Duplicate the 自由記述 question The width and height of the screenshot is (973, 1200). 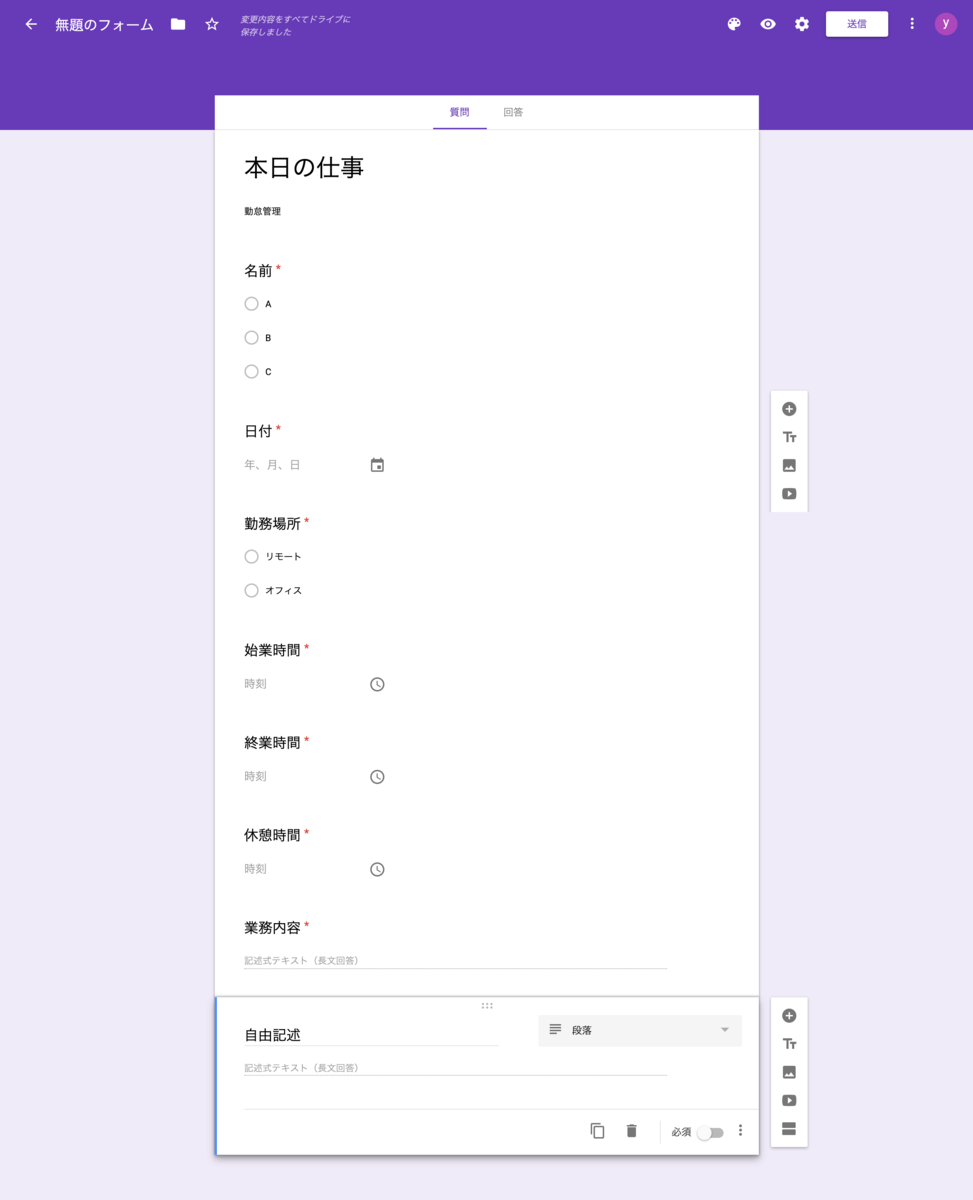(x=597, y=1130)
